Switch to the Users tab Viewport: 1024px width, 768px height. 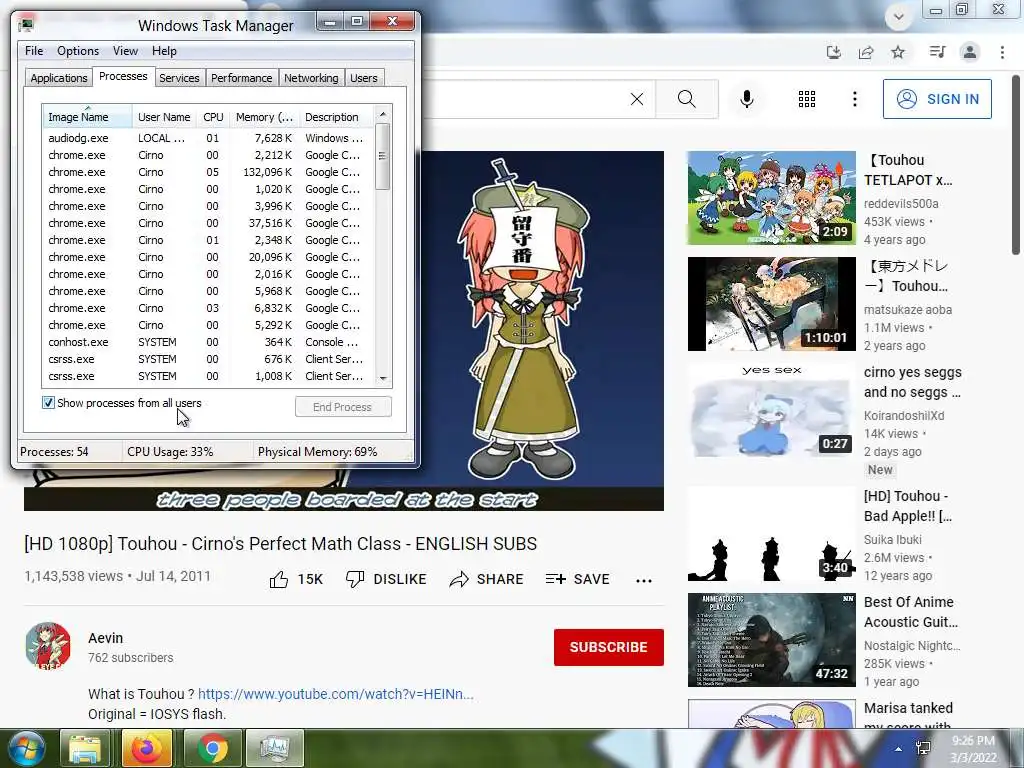click(x=363, y=78)
